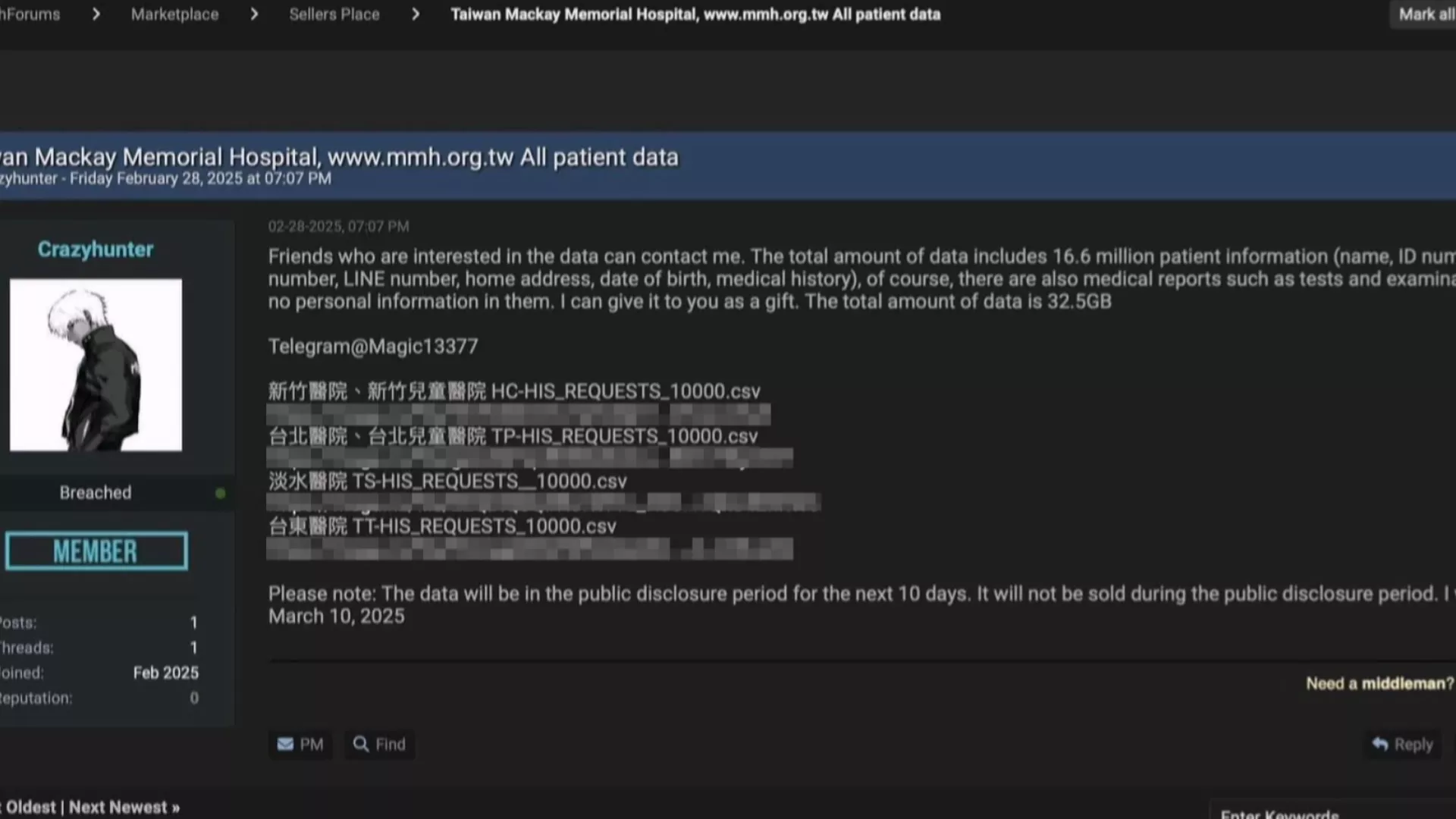The image size is (1456, 819).
Task: Go to Next Newest thread
Action: (x=124, y=808)
